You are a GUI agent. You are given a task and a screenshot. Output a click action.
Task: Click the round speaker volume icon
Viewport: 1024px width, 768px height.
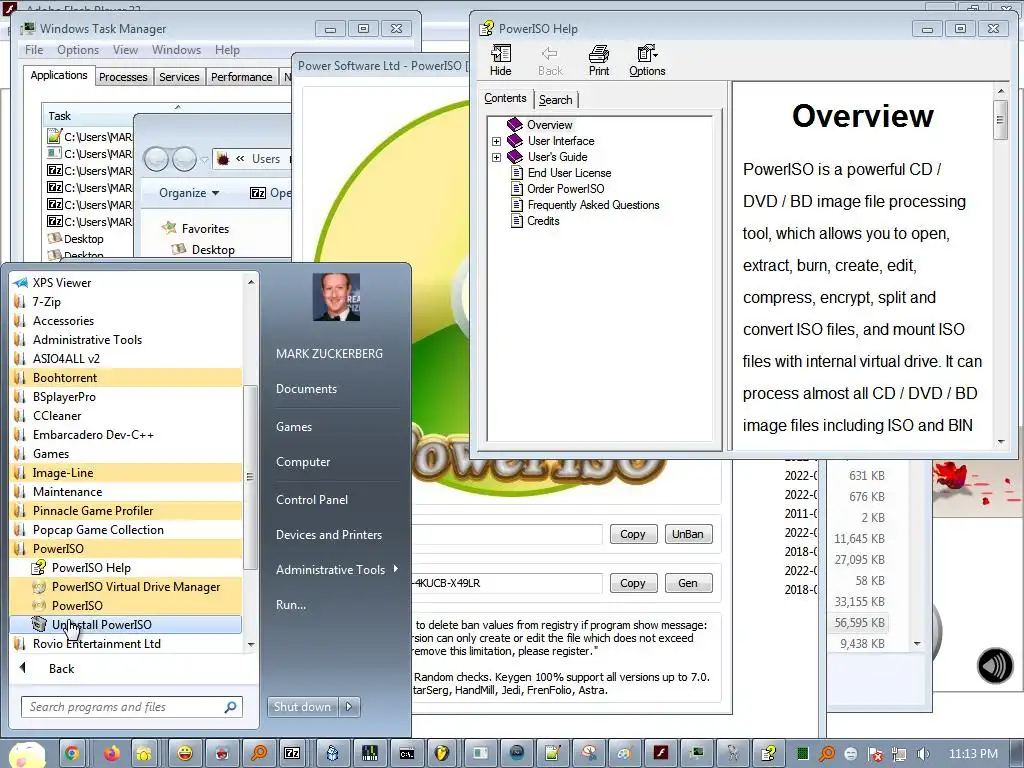(995, 665)
